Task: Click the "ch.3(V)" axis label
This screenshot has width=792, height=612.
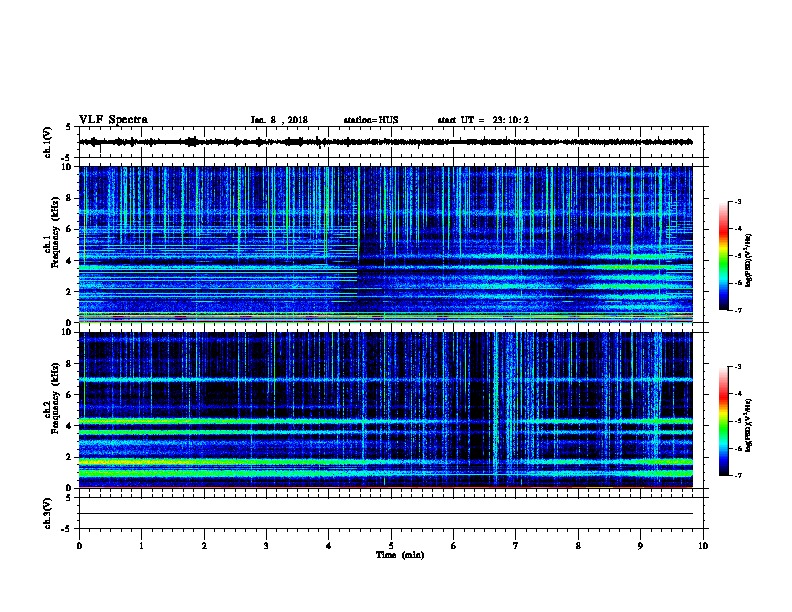Action: tap(48, 513)
